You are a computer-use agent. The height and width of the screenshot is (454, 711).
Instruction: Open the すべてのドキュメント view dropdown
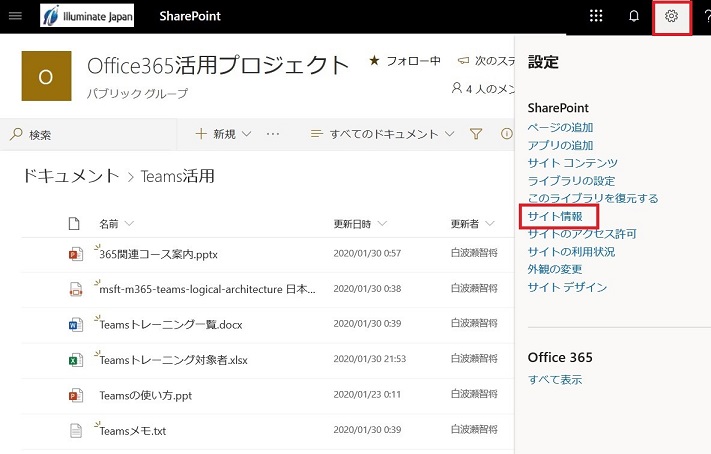tap(383, 134)
